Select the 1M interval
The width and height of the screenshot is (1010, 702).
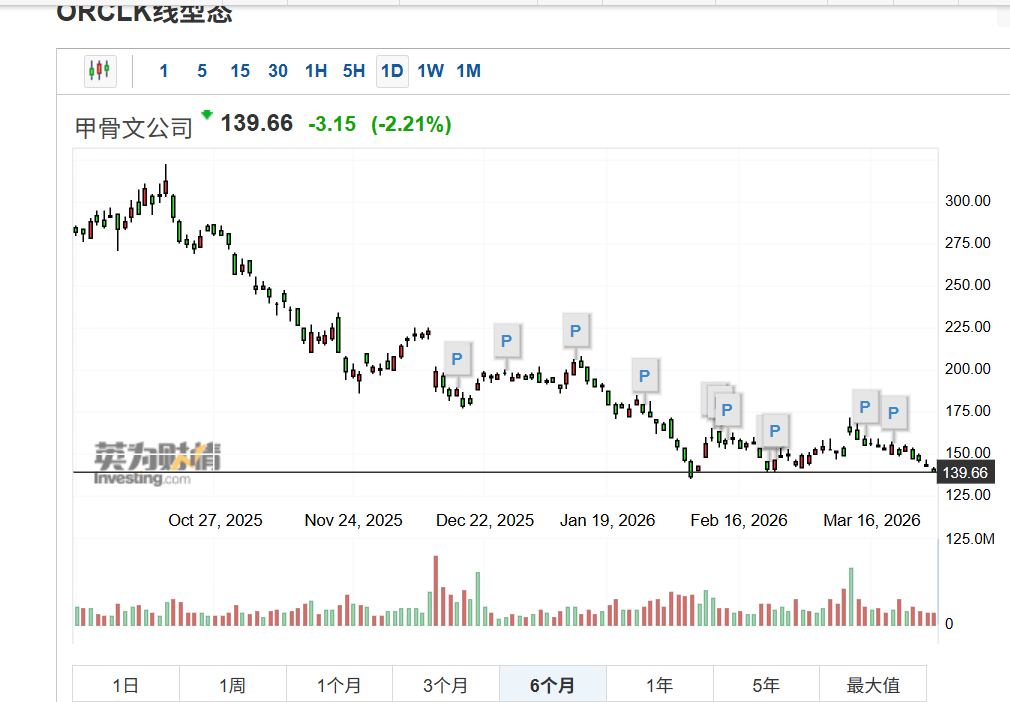(468, 71)
